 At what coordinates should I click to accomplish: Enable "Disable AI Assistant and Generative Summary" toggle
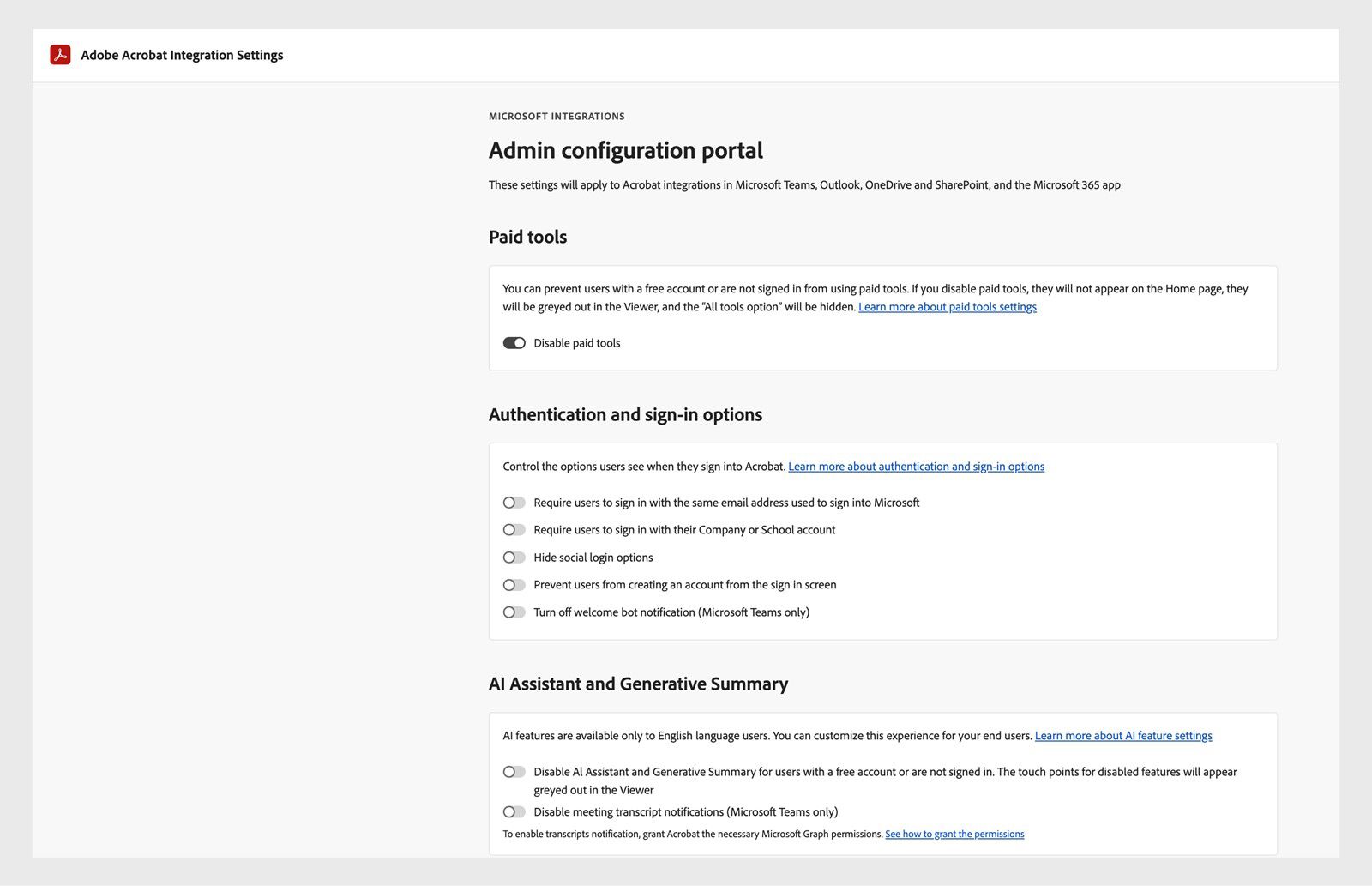coord(514,772)
